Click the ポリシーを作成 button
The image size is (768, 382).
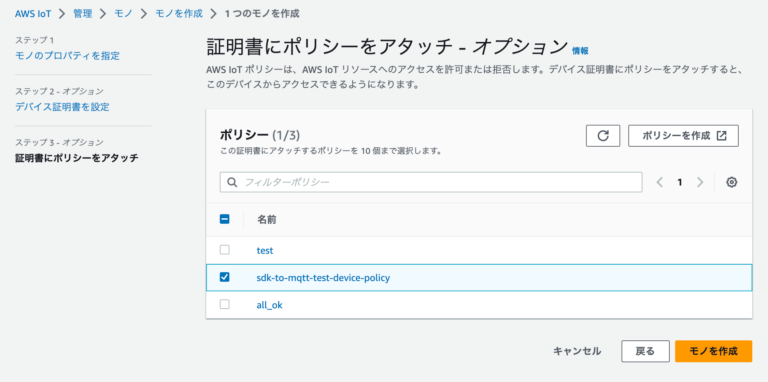pyautogui.click(x=683, y=136)
